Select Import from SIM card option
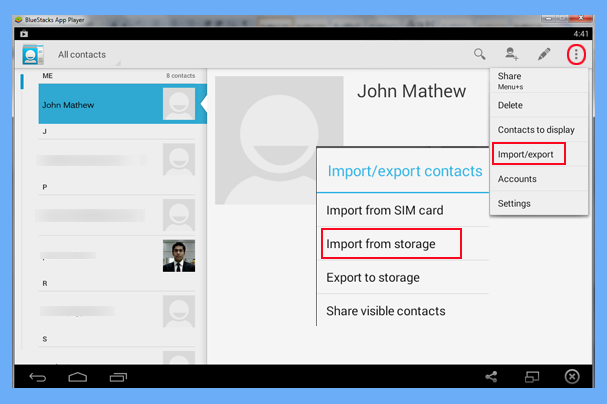Screen dimensions: 607x404 click(x=384, y=210)
